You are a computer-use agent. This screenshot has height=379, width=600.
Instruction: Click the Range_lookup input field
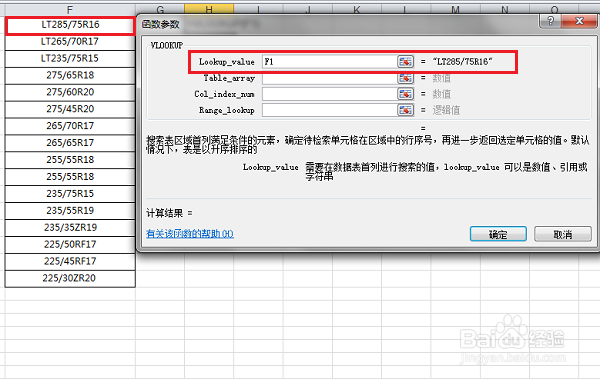point(329,110)
